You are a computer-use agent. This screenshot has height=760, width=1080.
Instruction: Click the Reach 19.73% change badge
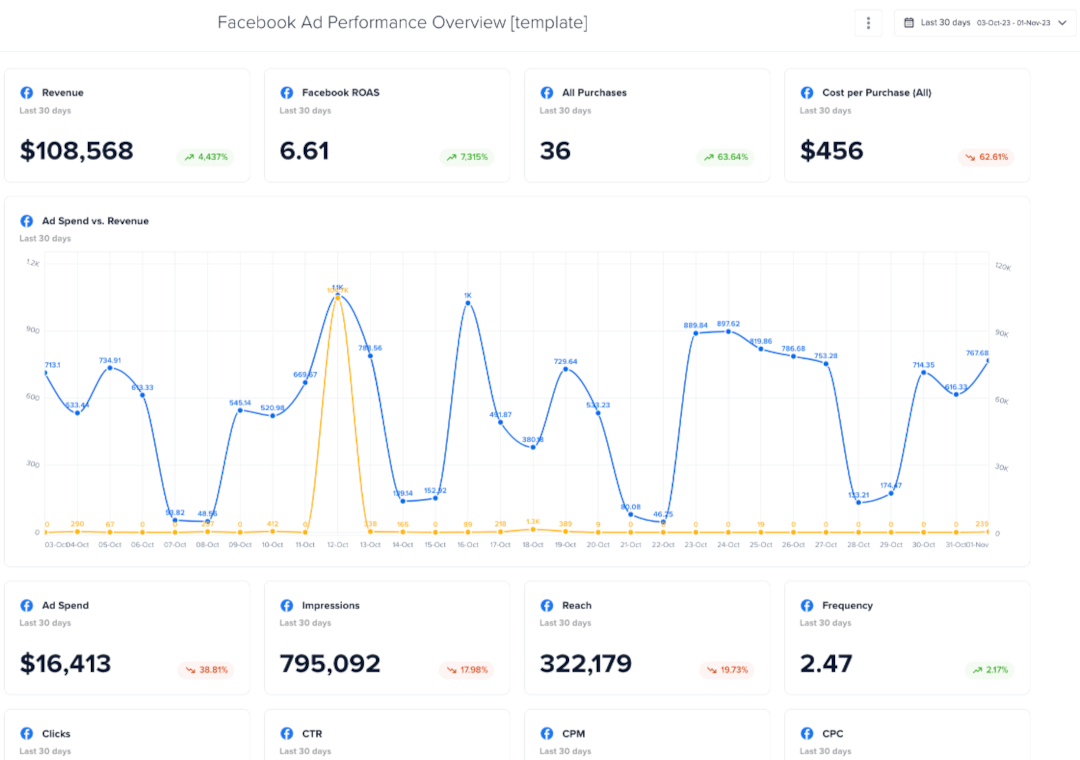point(725,670)
